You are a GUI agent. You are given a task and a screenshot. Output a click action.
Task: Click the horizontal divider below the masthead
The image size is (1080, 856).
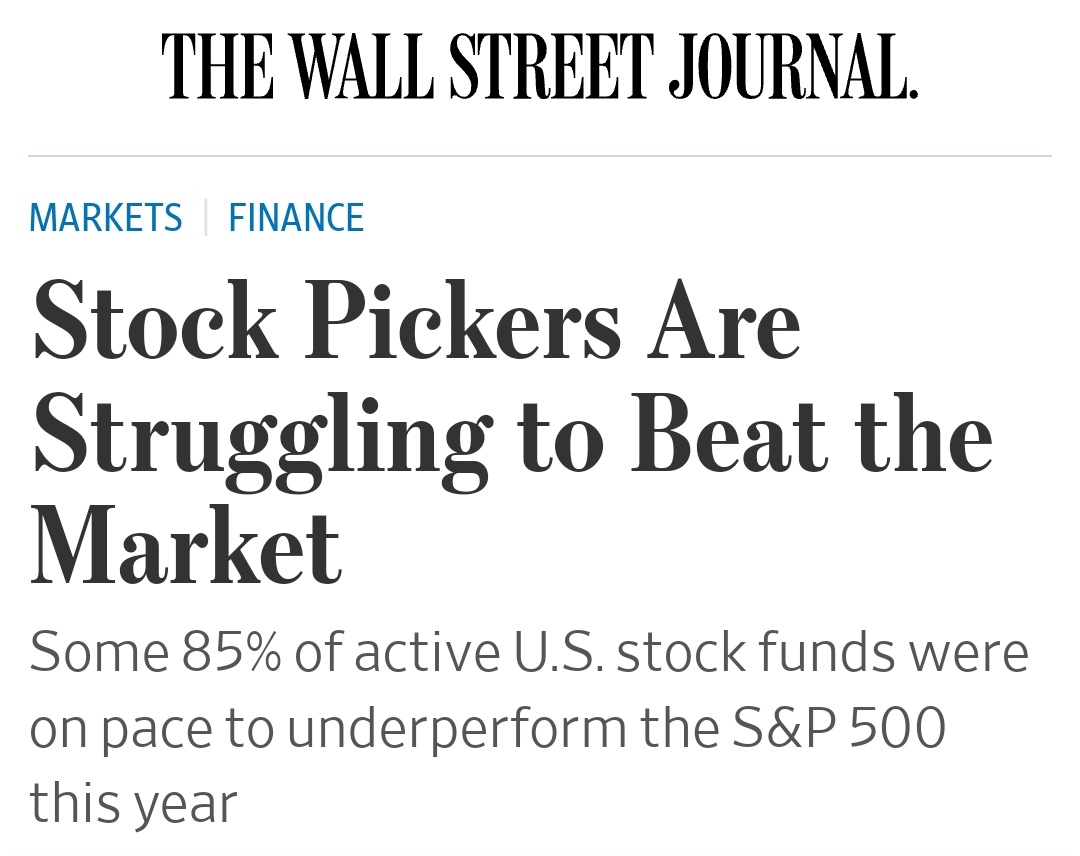tap(540, 156)
